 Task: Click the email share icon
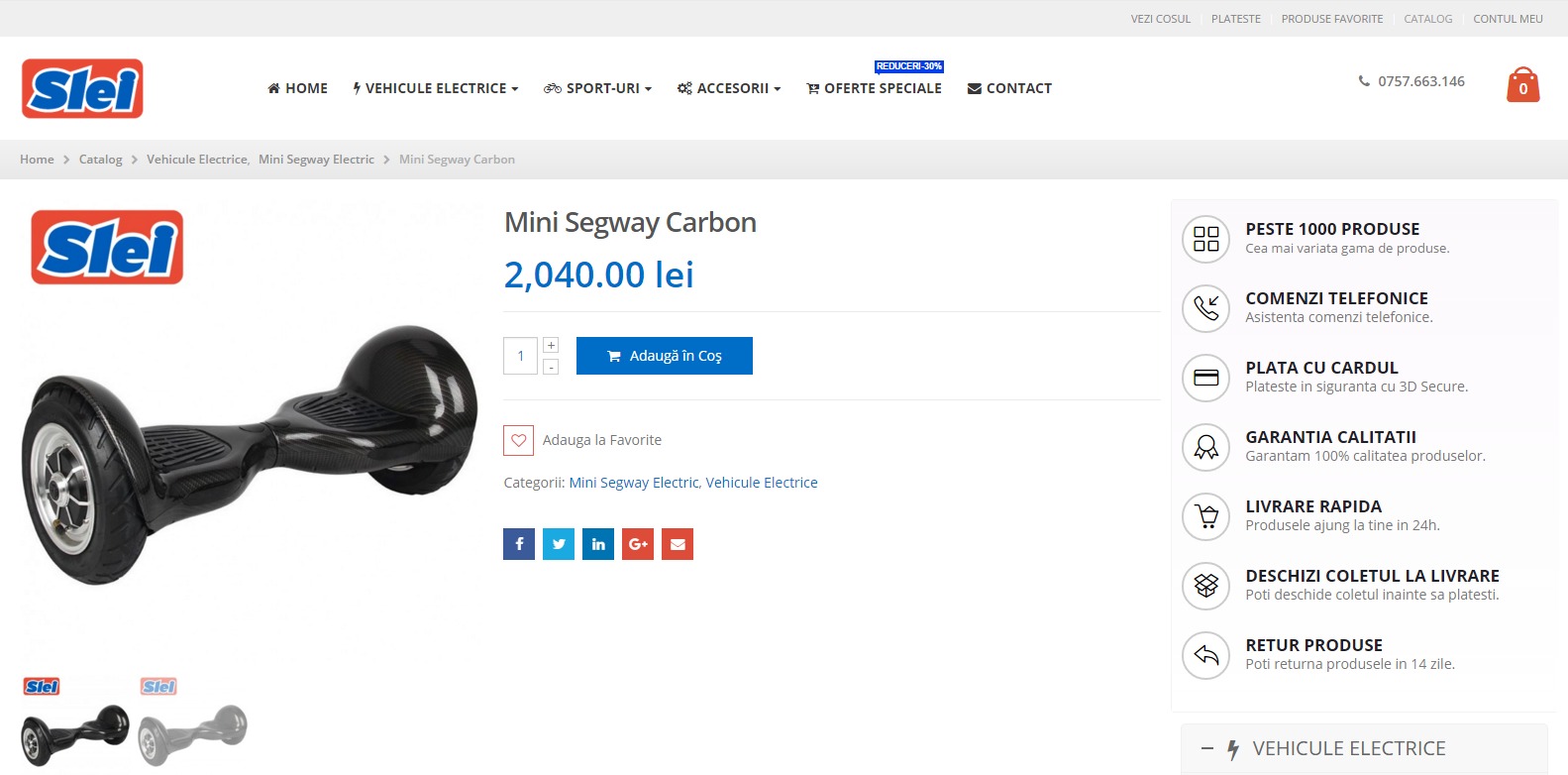(678, 544)
